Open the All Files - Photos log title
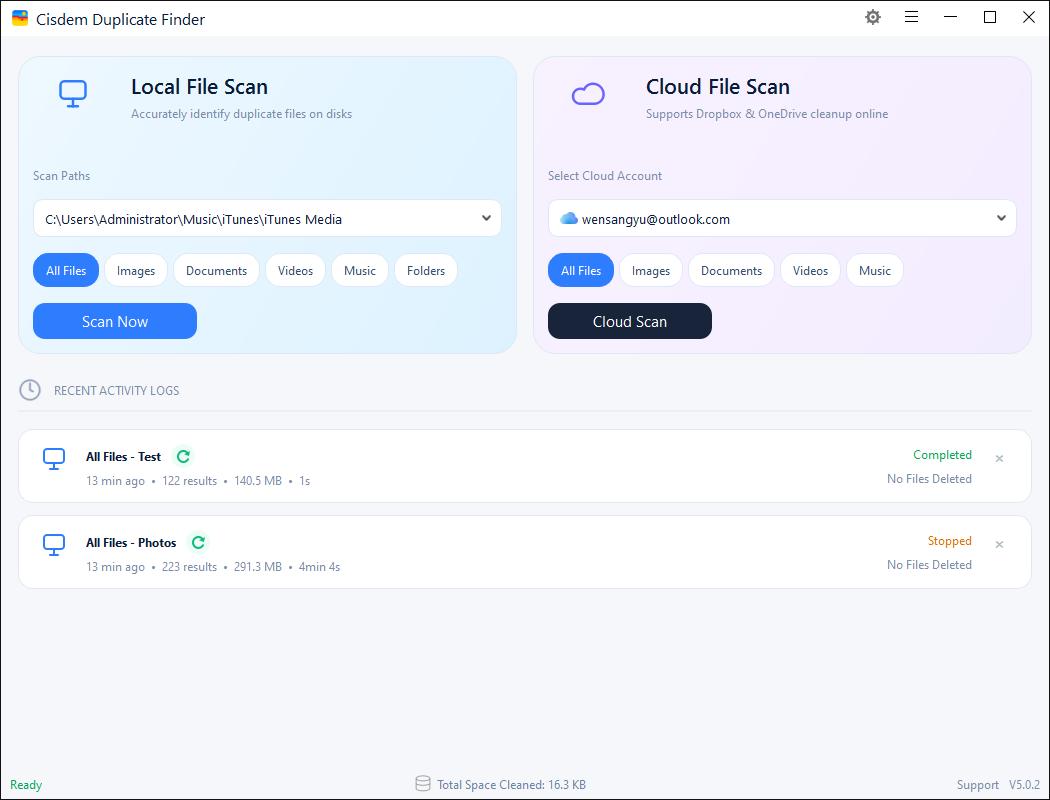Image resolution: width=1050 pixels, height=800 pixels. tap(131, 542)
